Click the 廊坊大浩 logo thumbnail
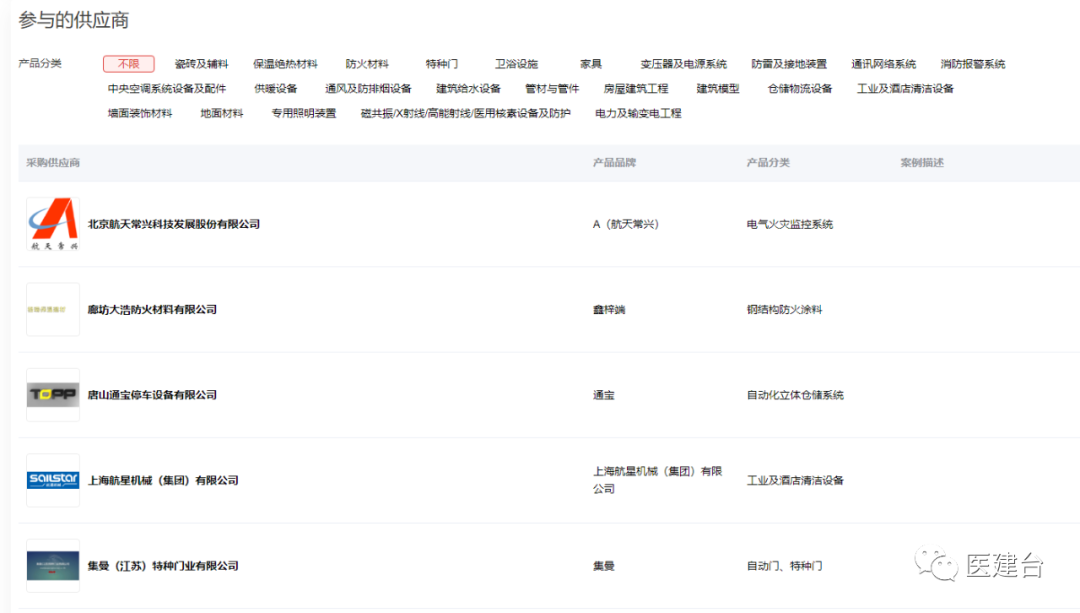Screen dimensions: 1080x613 click(52, 309)
